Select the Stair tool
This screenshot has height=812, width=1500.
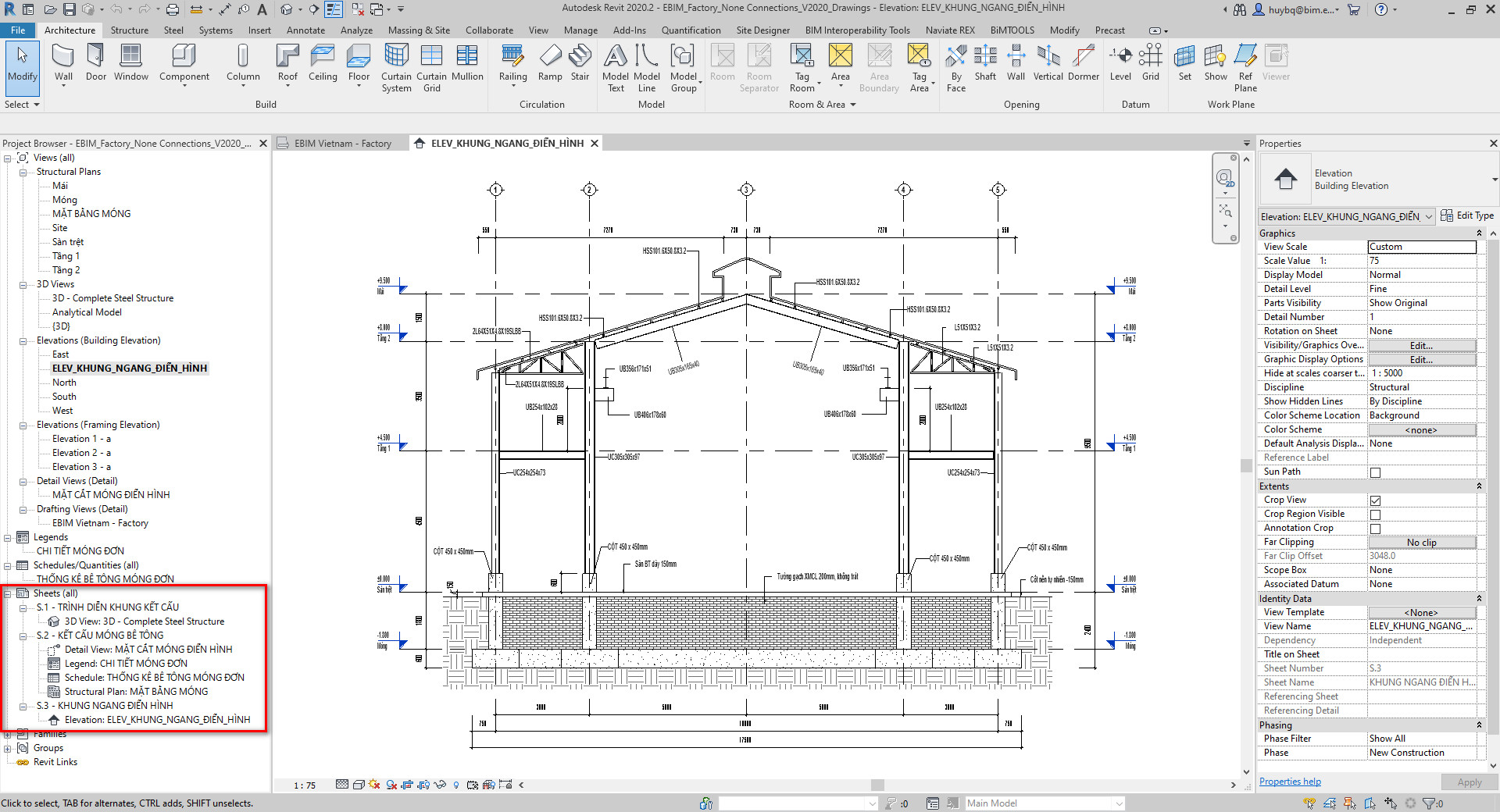point(580,62)
